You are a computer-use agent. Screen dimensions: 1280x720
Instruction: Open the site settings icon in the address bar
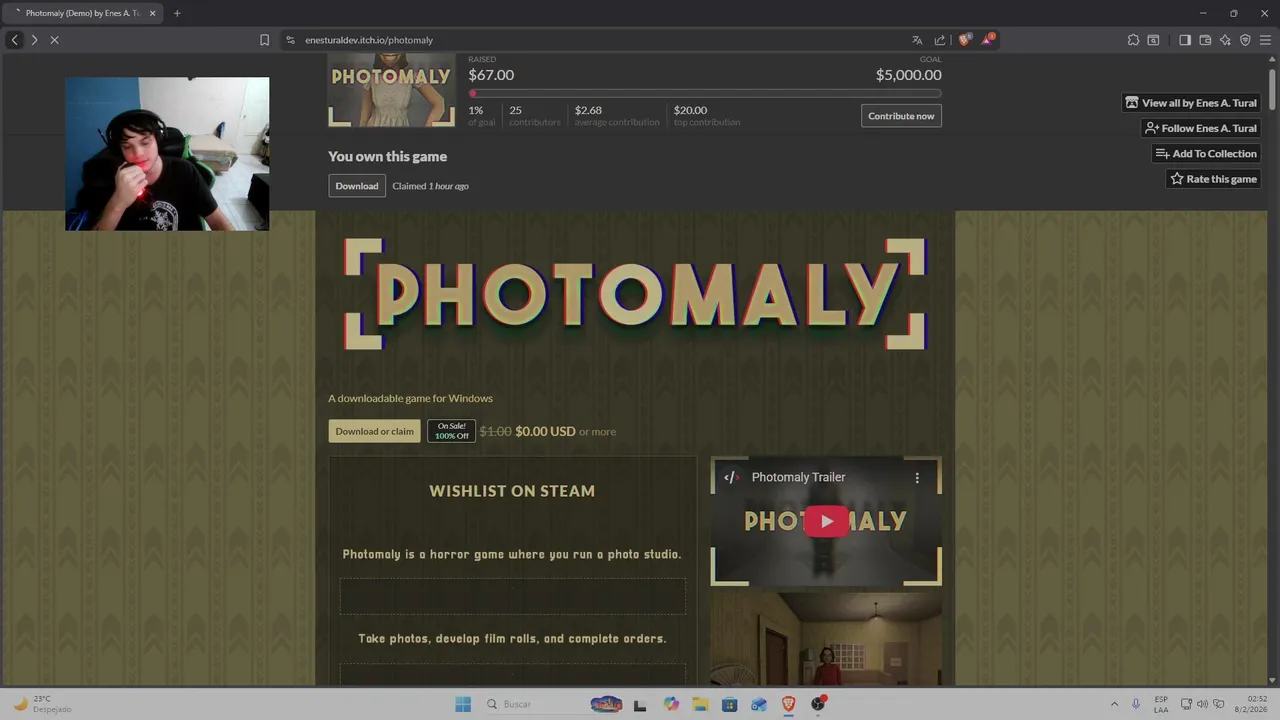pos(290,40)
